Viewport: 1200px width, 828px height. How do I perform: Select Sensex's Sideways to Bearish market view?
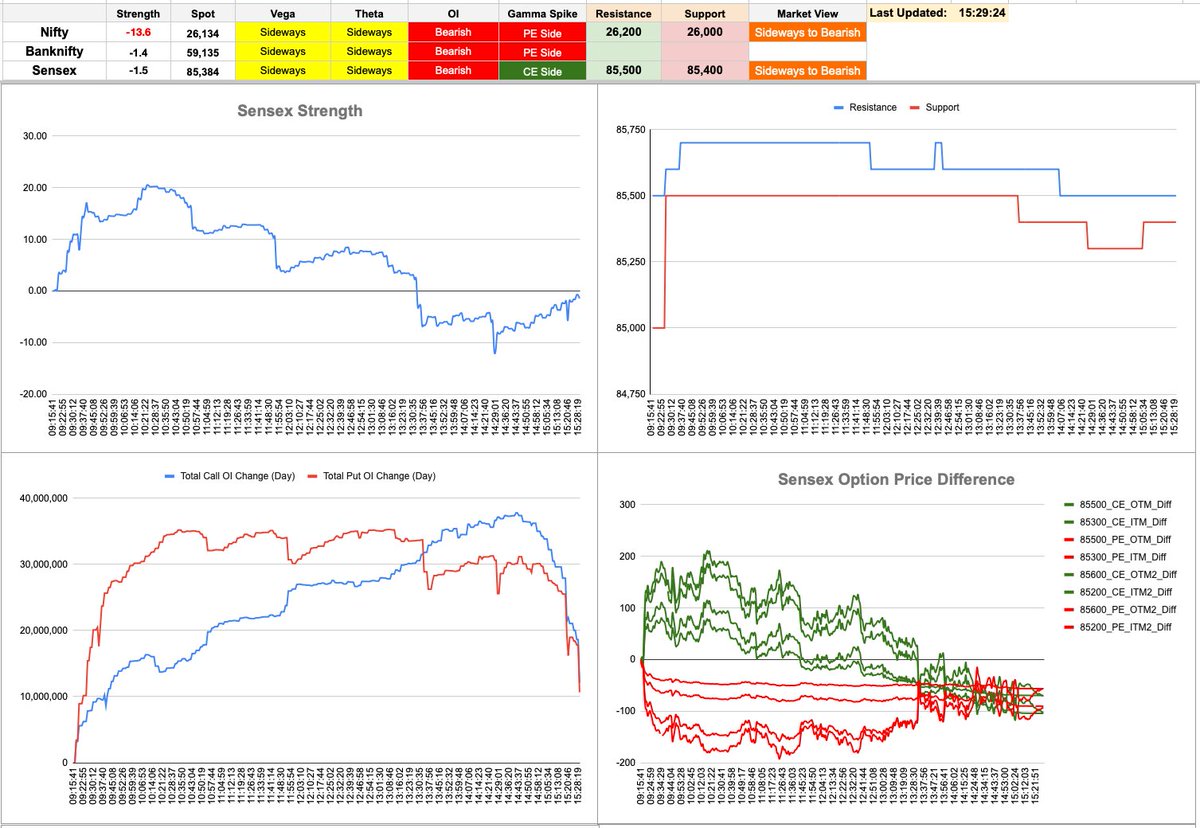click(807, 70)
